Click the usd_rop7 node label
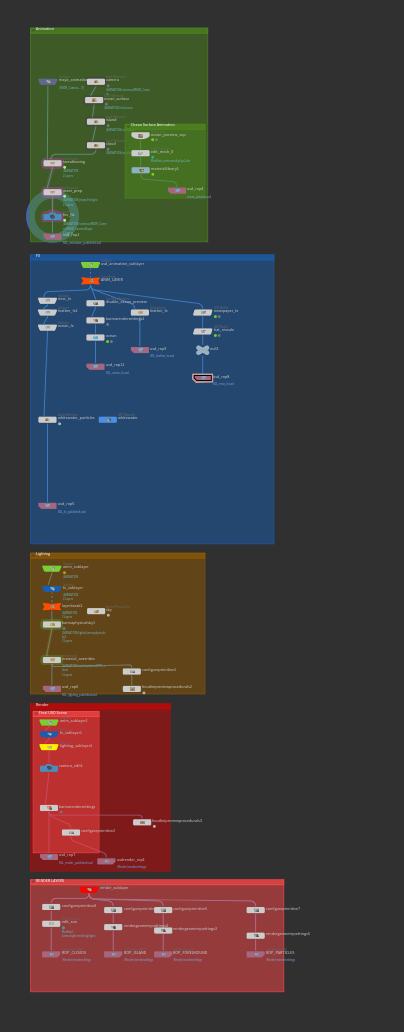The width and height of the screenshot is (404, 1032). tap(67, 854)
